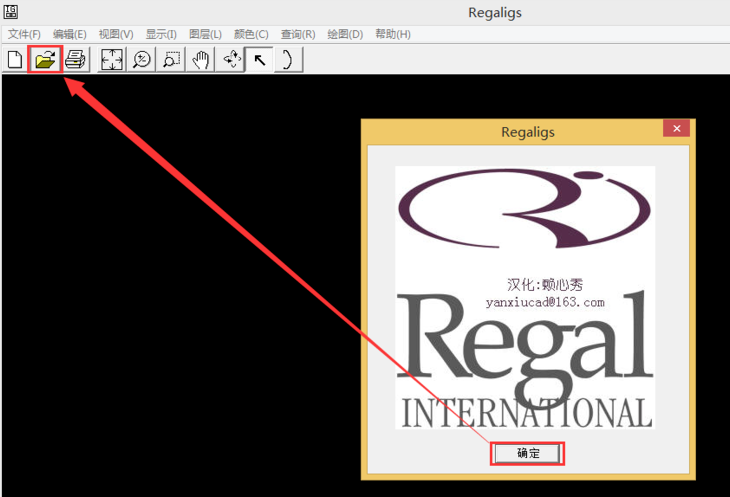The image size is (730, 497).
Task: Select the Zoom extents tool
Action: pyautogui.click(x=112, y=60)
